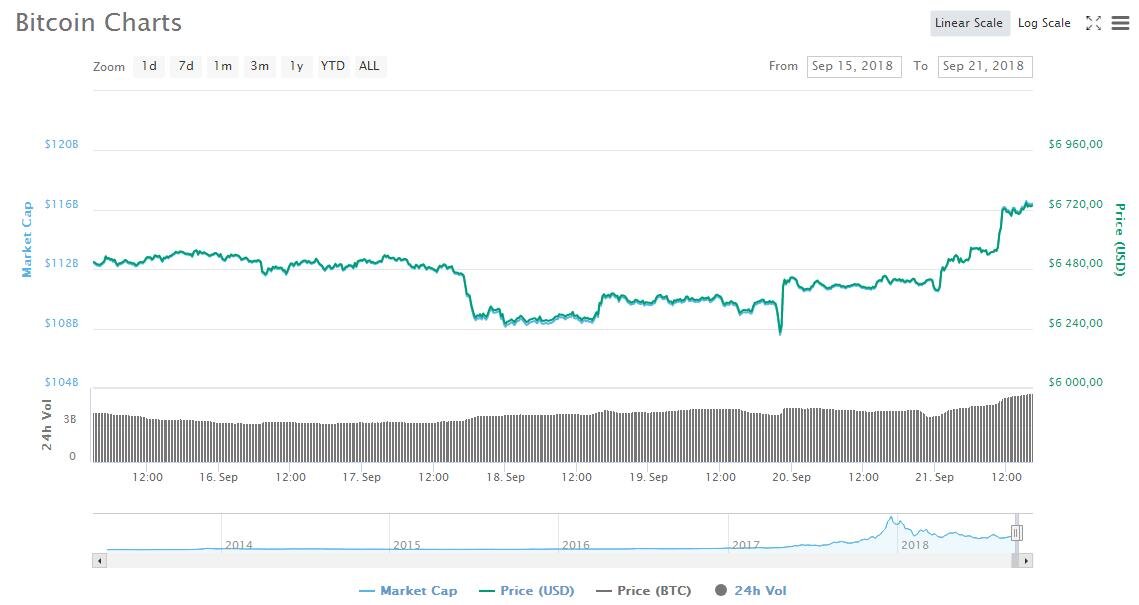Set zoom to 1m
The height and width of the screenshot is (605, 1139).
[222, 66]
